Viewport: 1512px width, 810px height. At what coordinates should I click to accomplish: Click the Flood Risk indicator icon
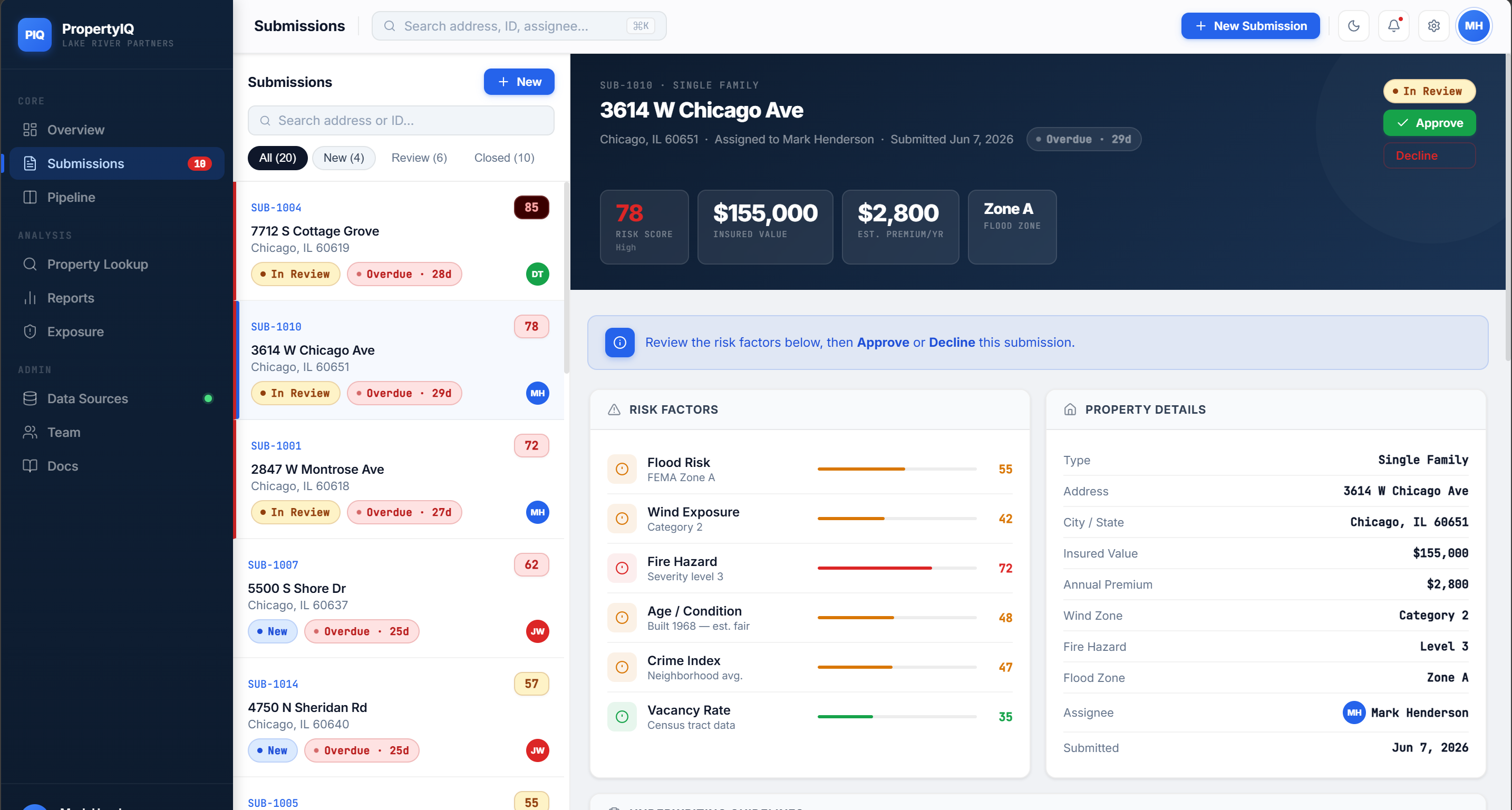[622, 469]
